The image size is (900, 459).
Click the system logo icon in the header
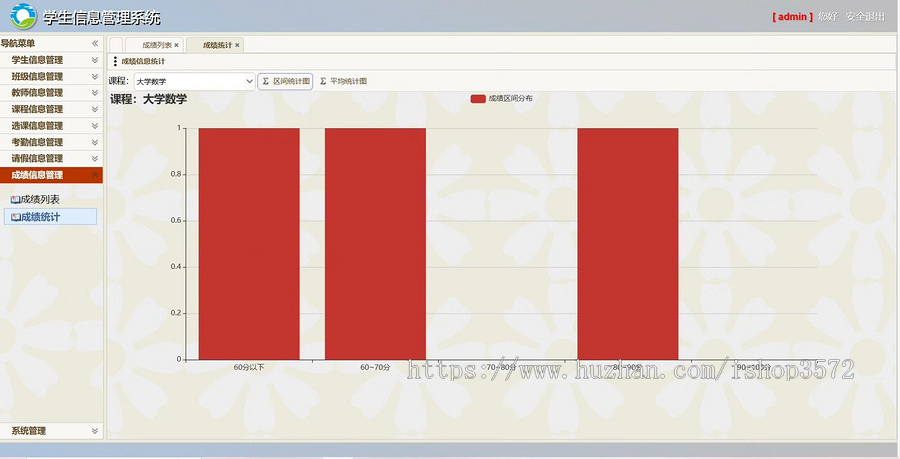[23, 16]
